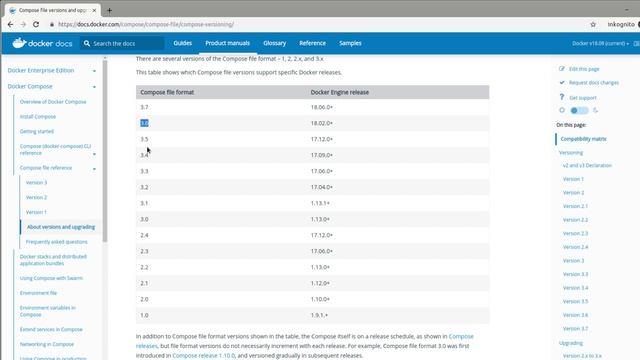Collapse the Compose file reference arrow
The image size is (640, 360).
pos(94,169)
